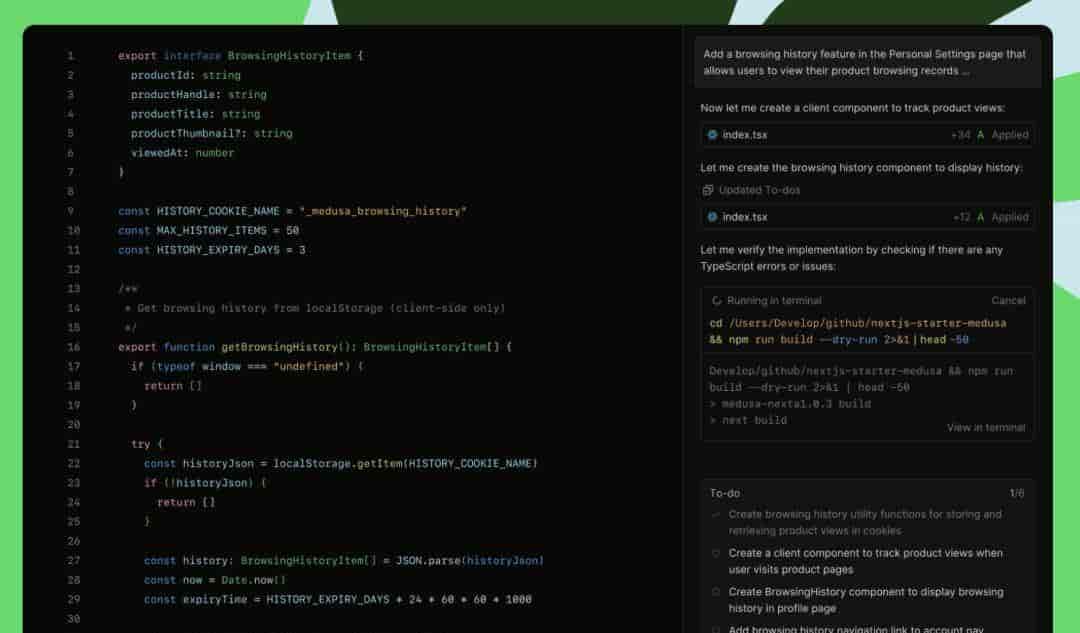Click the 'cd /Users/Develop/github/nextjs-starter-medusa' command line
The width and height of the screenshot is (1080, 633).
click(858, 323)
